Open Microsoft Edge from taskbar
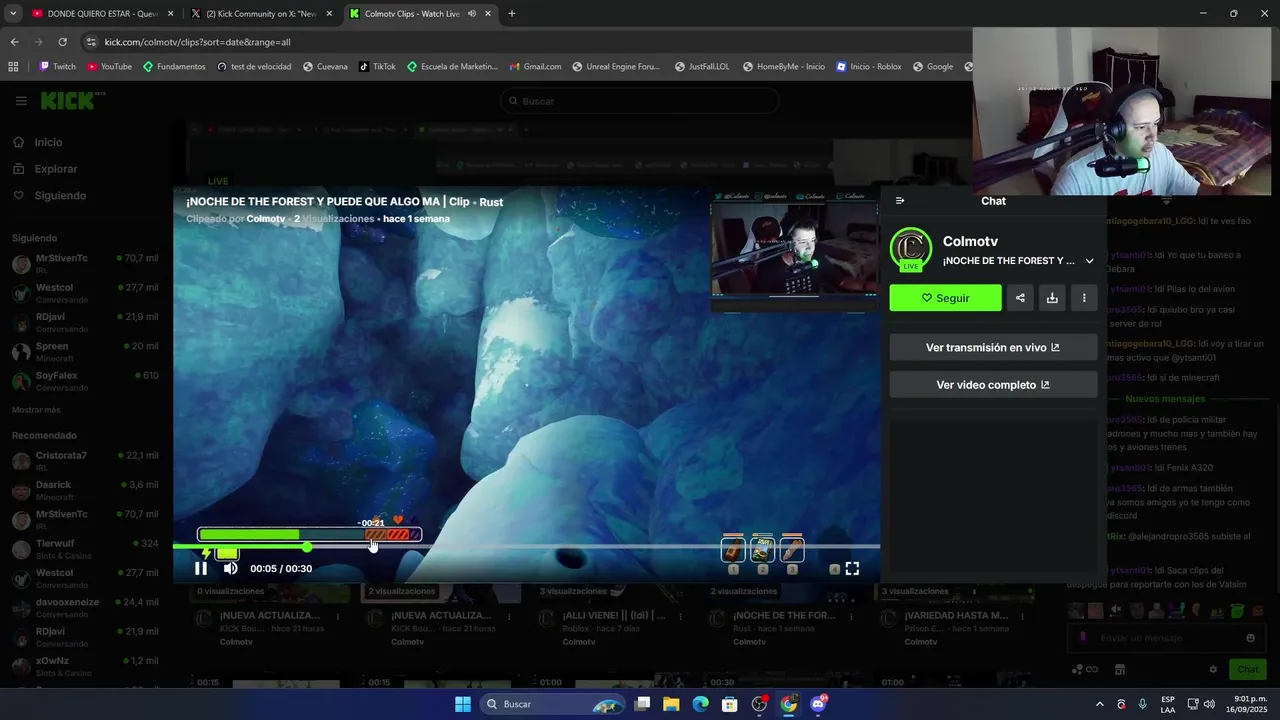This screenshot has height=720, width=1280. click(x=700, y=704)
